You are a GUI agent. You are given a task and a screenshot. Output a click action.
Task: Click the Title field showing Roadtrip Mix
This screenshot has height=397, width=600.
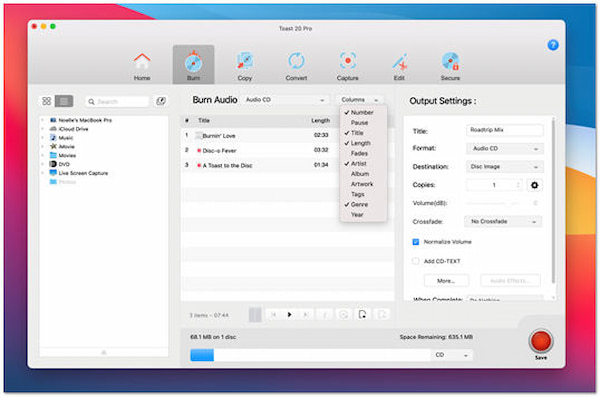point(504,130)
